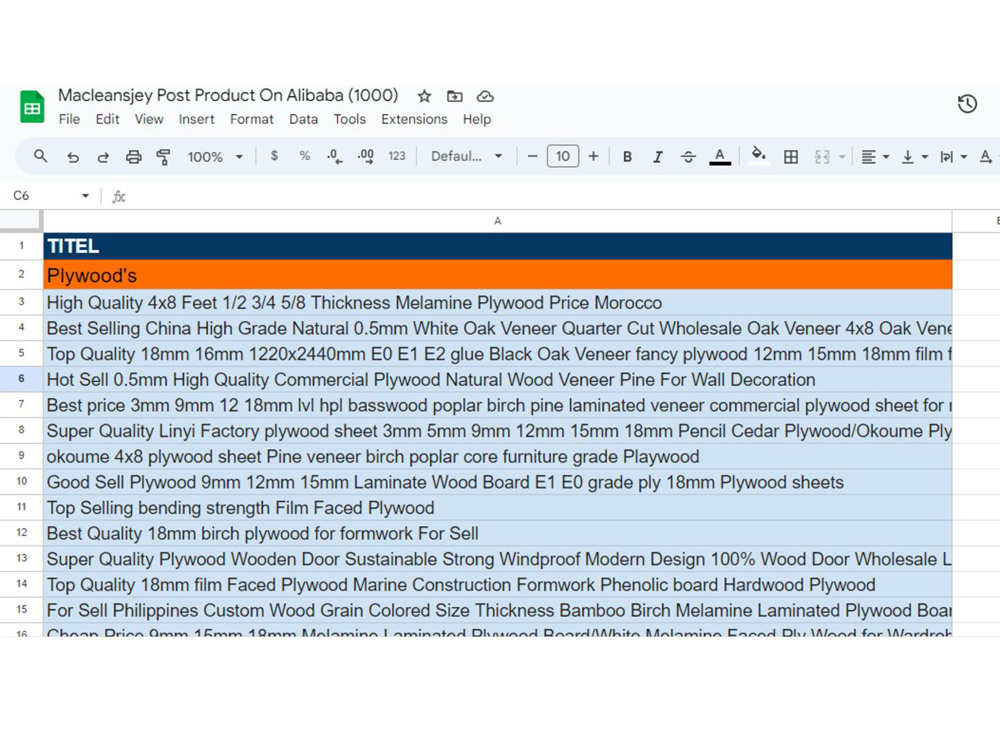Open the Google Sheets home icon
This screenshot has height=750, width=1000.
coord(32,107)
